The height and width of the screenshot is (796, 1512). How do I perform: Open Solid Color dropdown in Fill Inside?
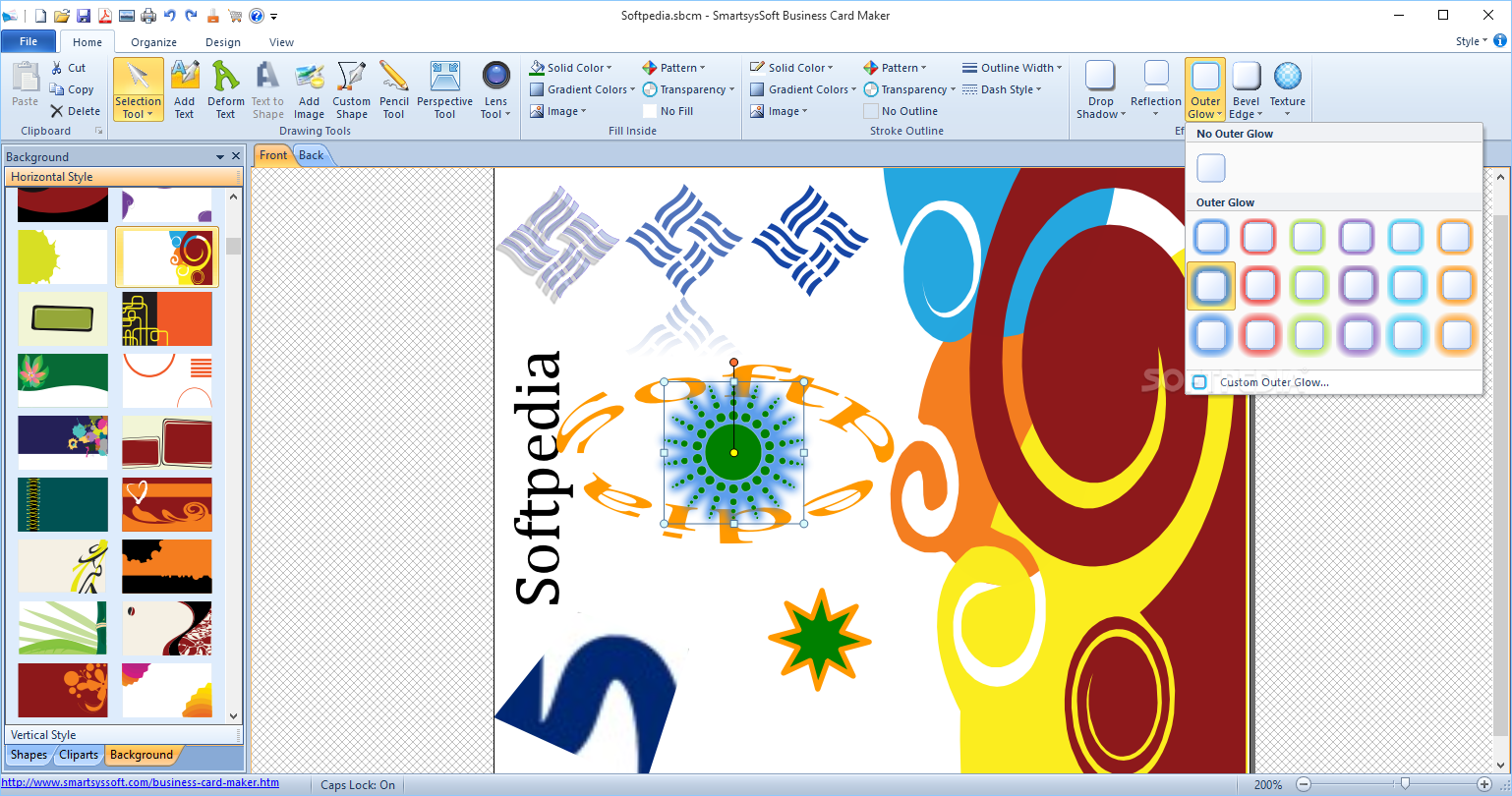[x=570, y=68]
